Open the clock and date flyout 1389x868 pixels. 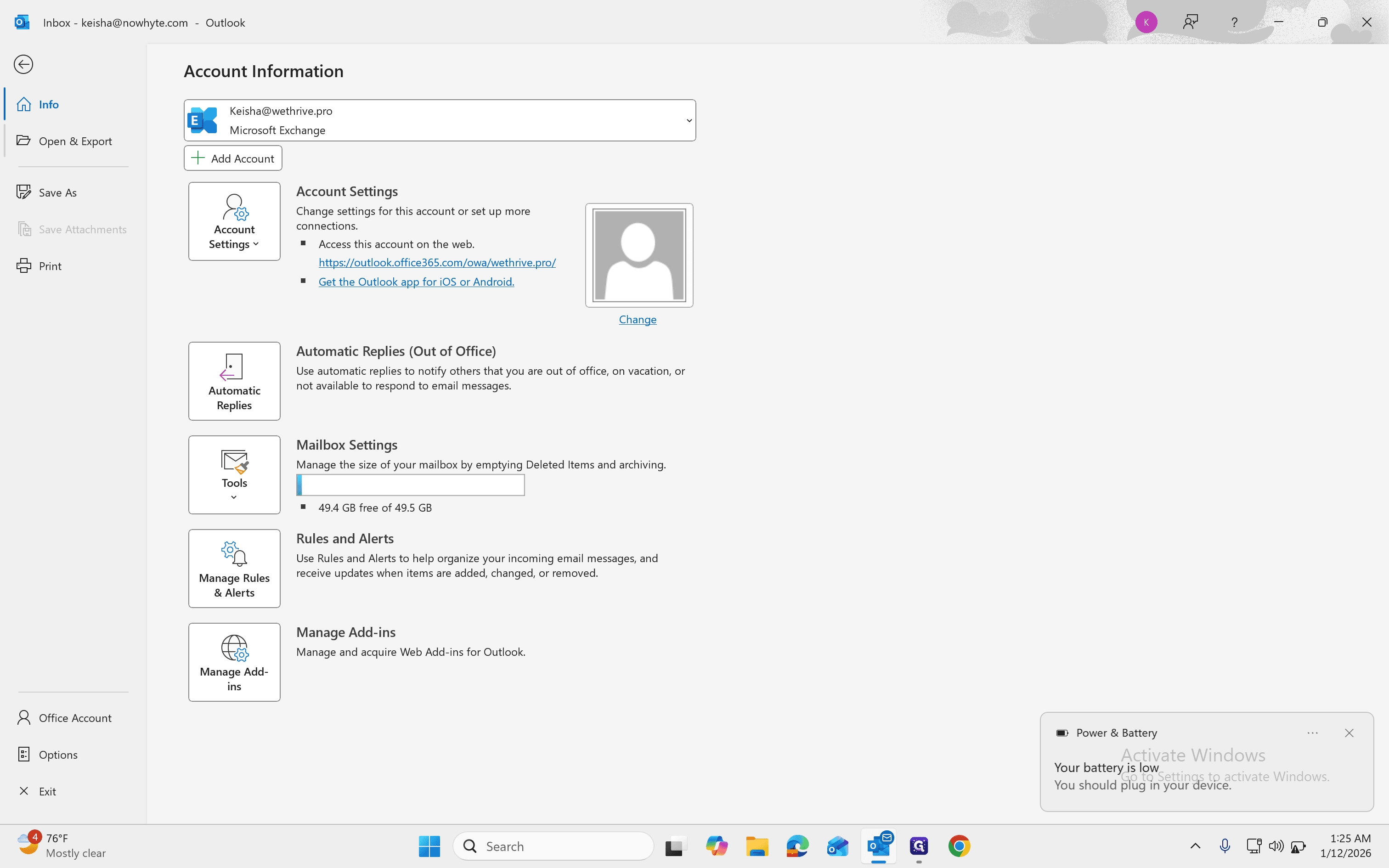point(1346,845)
